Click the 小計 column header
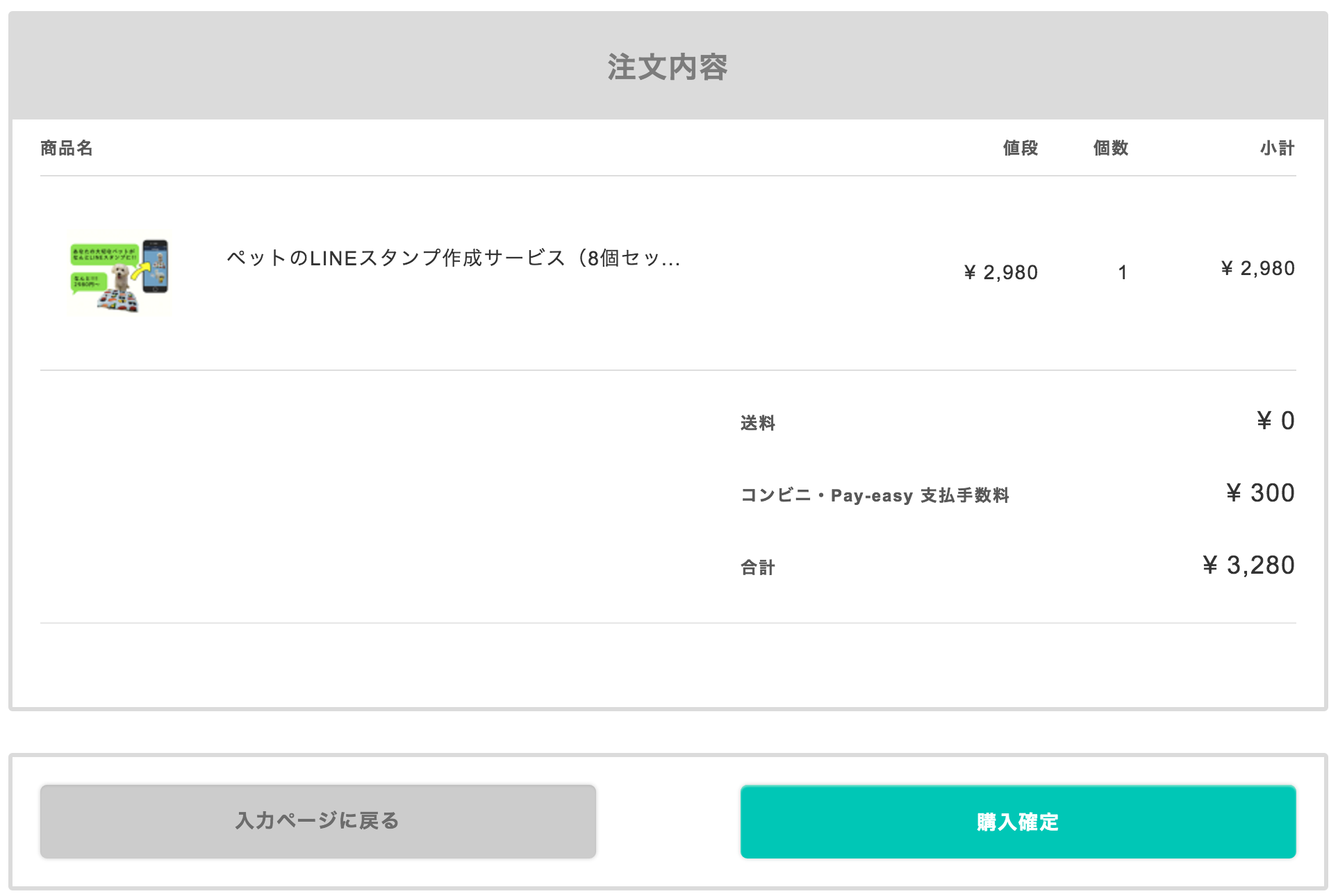 pyautogui.click(x=1278, y=148)
